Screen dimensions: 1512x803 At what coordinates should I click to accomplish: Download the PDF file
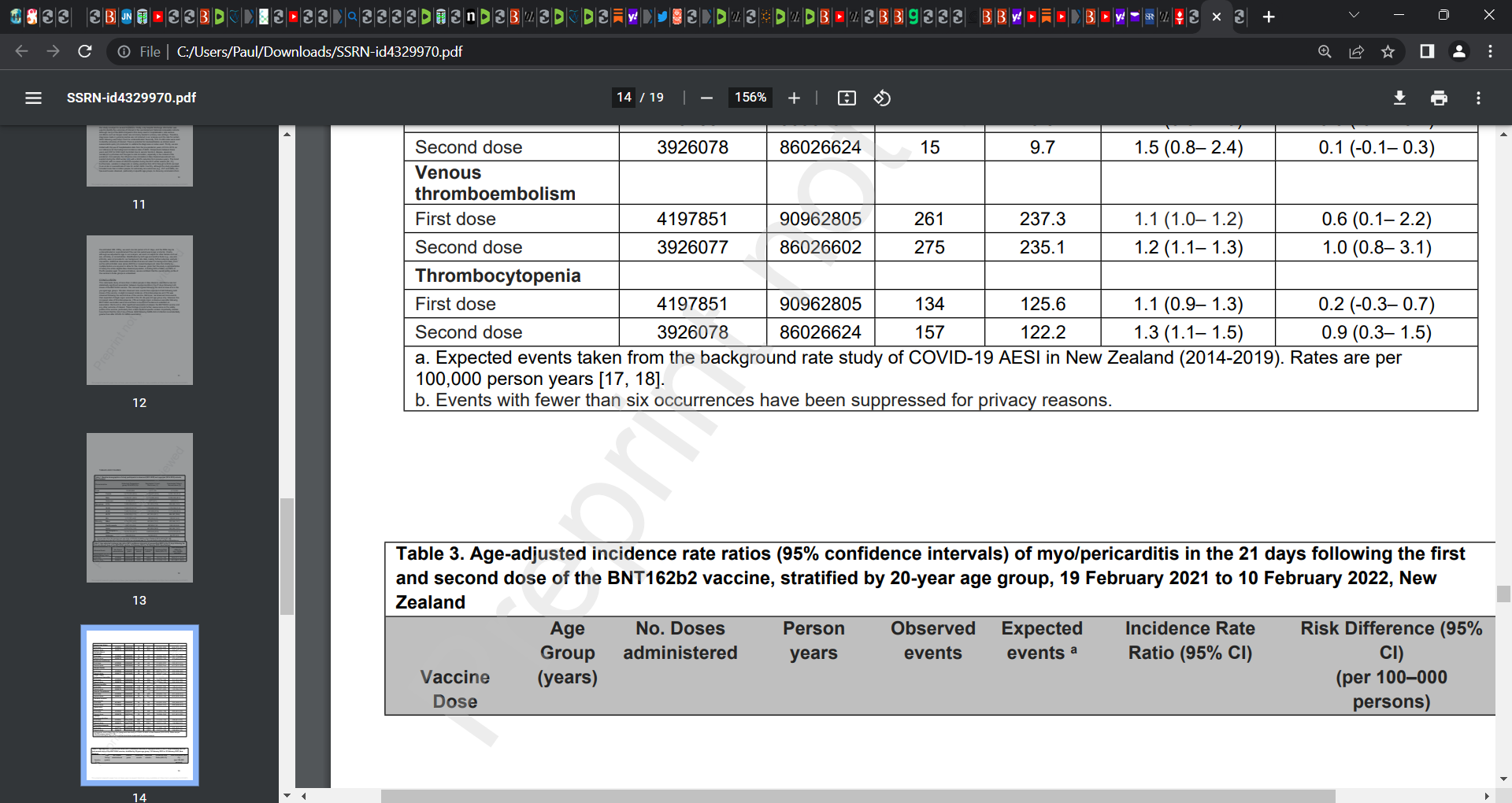coord(1399,98)
